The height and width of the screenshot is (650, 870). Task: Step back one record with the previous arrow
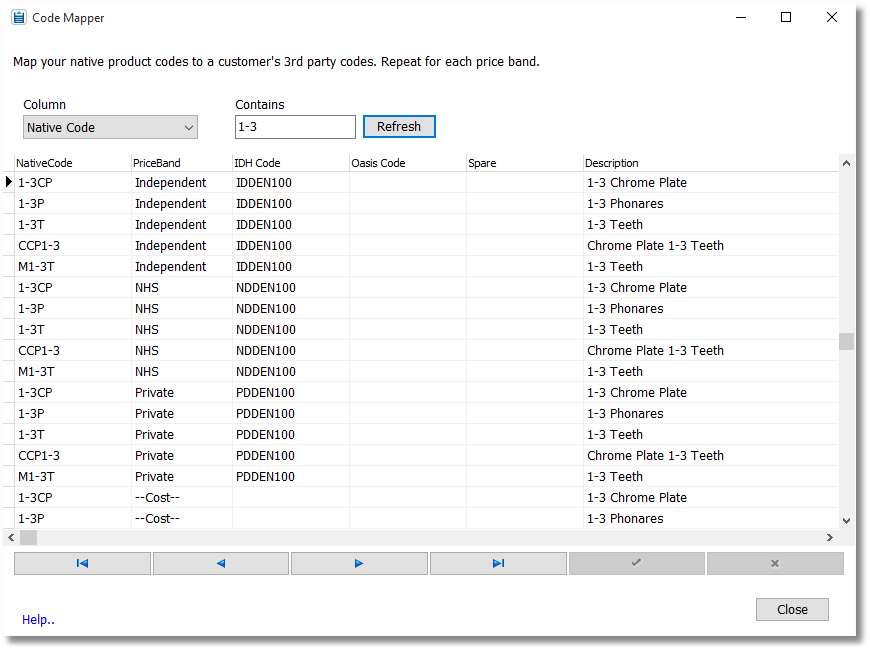coord(220,563)
